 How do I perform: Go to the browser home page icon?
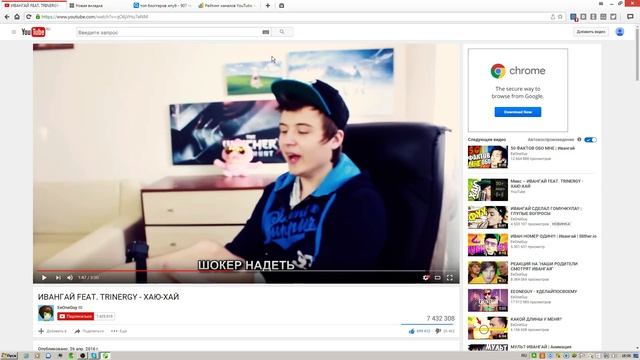pos(17,17)
